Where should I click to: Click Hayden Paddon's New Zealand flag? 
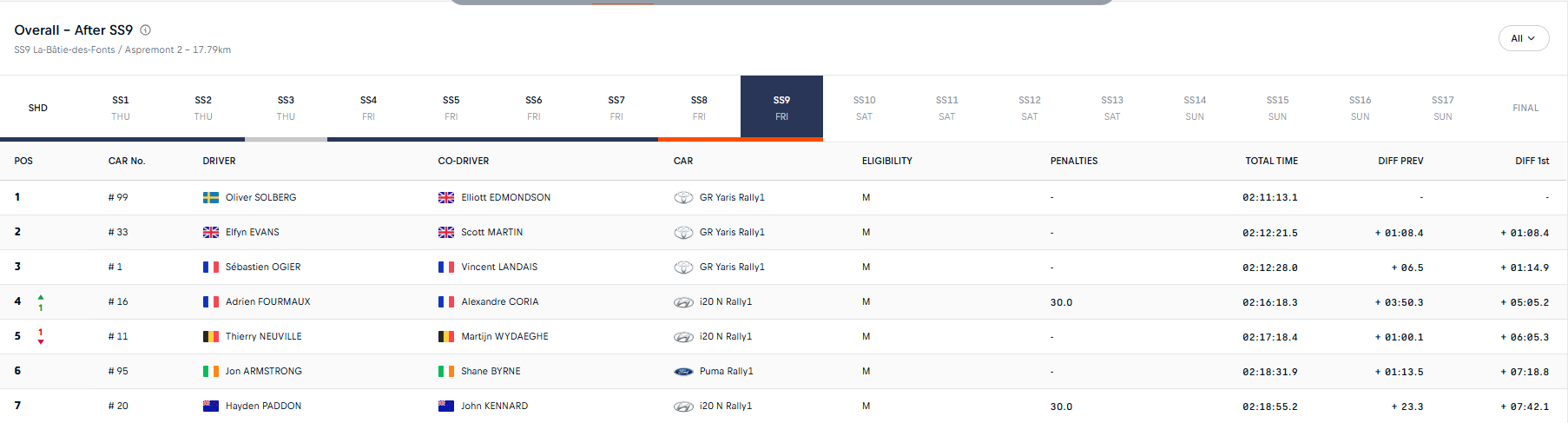click(211, 406)
